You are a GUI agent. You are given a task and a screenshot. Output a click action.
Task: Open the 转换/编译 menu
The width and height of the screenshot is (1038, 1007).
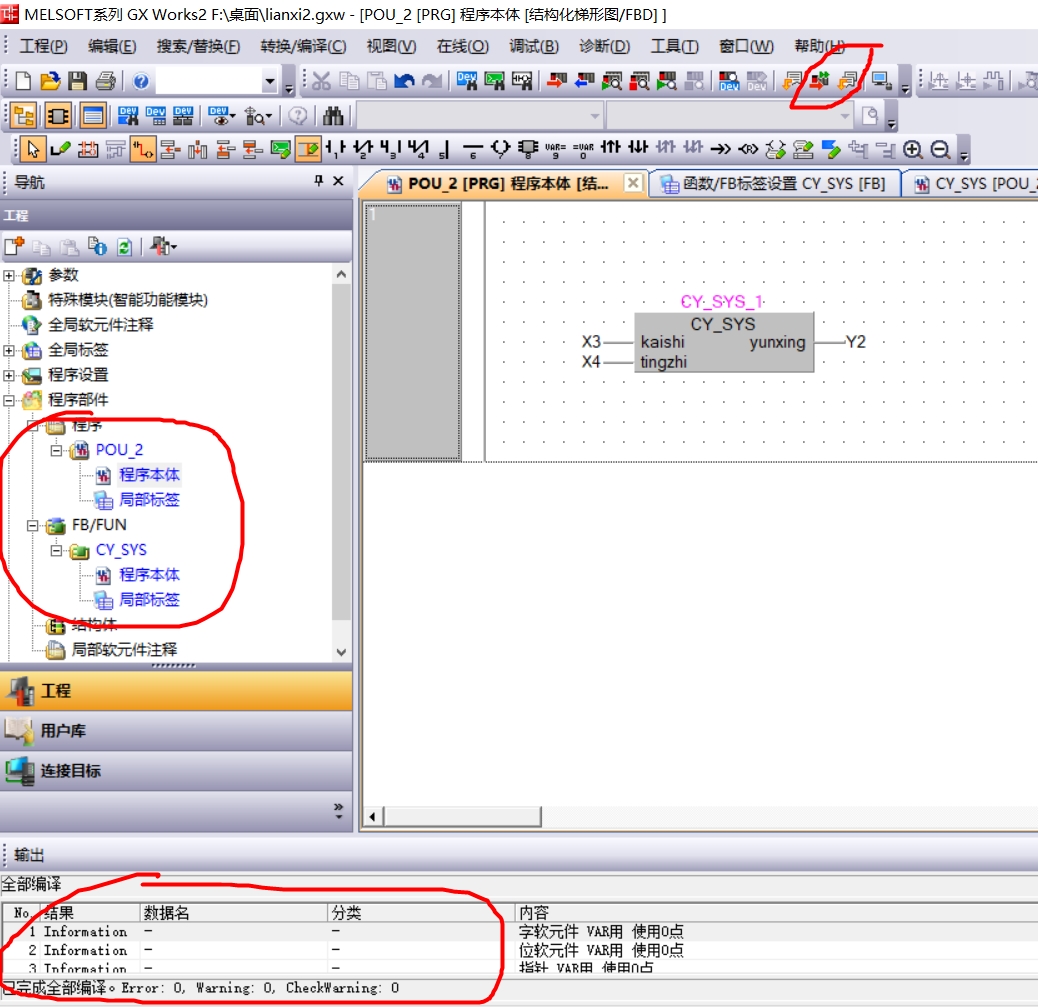tap(303, 46)
